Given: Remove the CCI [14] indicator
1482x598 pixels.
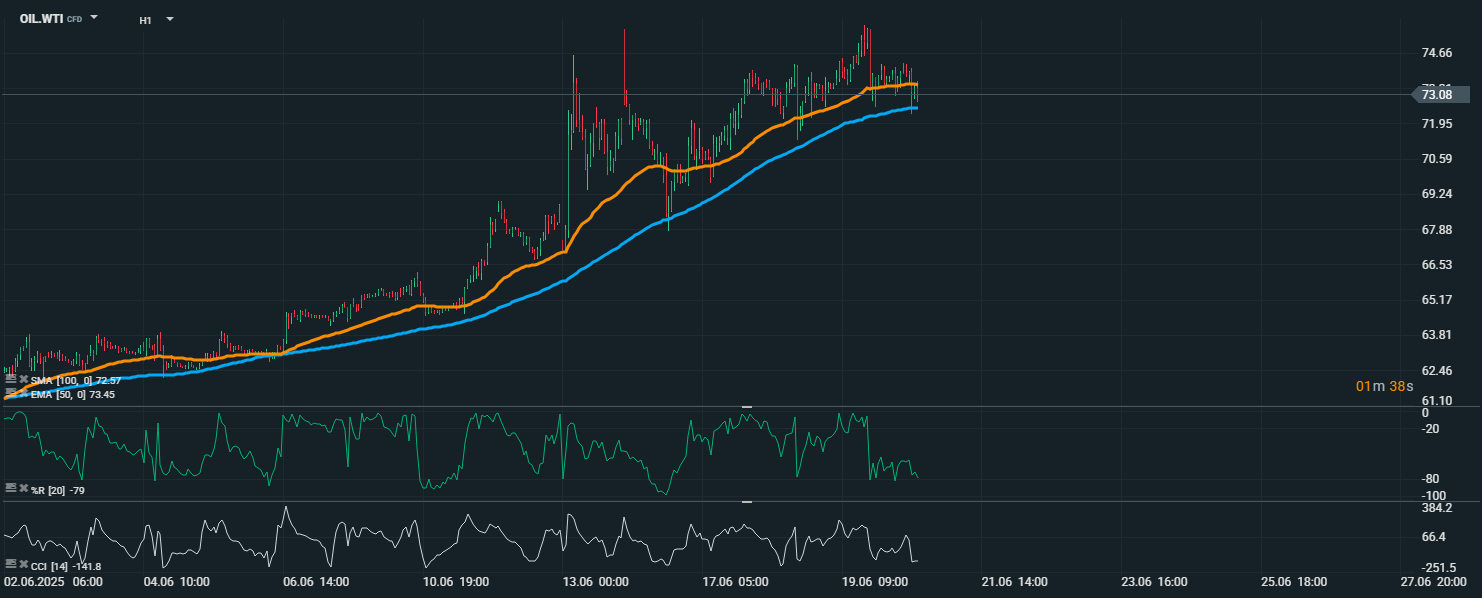Looking at the screenshot, I should [23, 565].
